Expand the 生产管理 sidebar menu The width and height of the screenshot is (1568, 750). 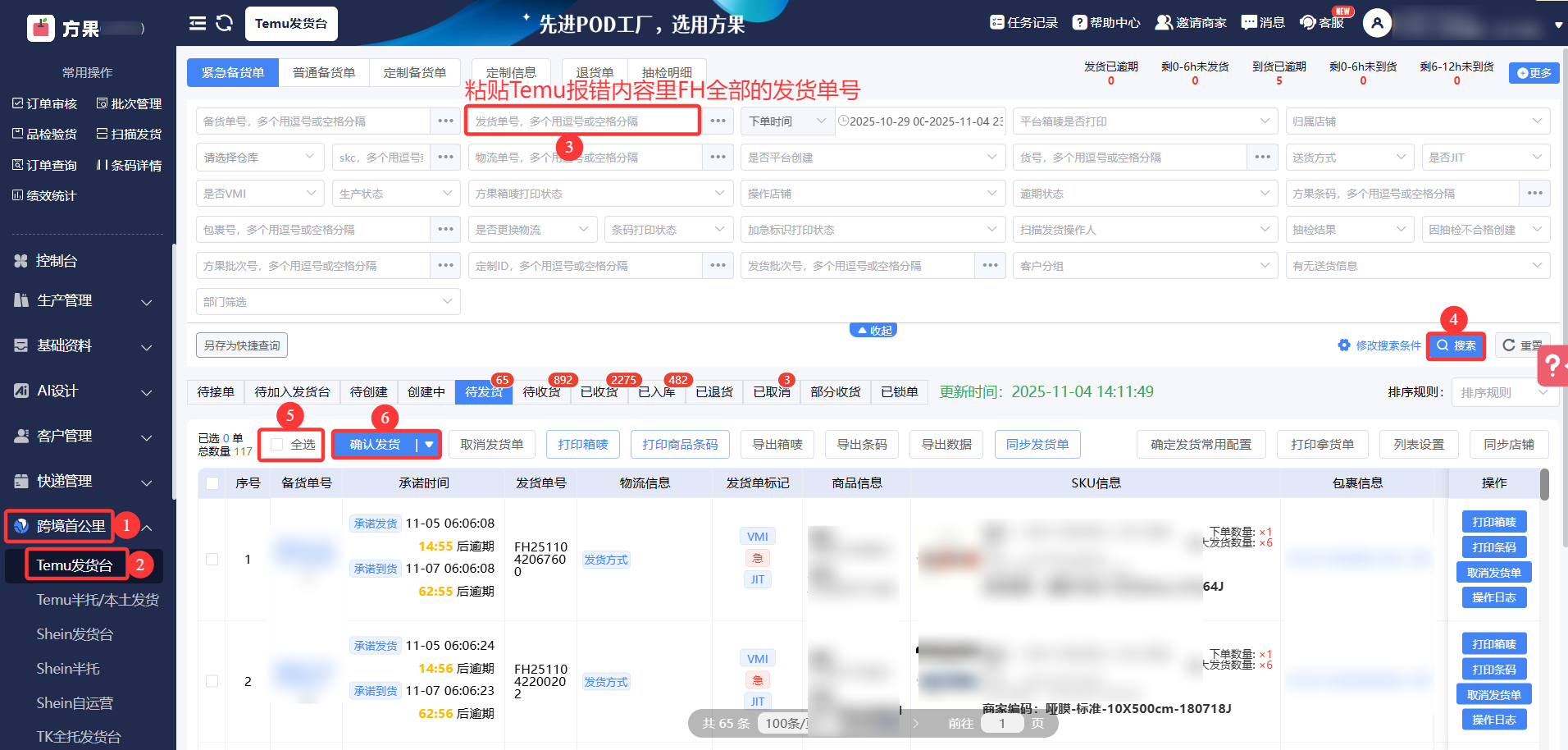coord(84,301)
